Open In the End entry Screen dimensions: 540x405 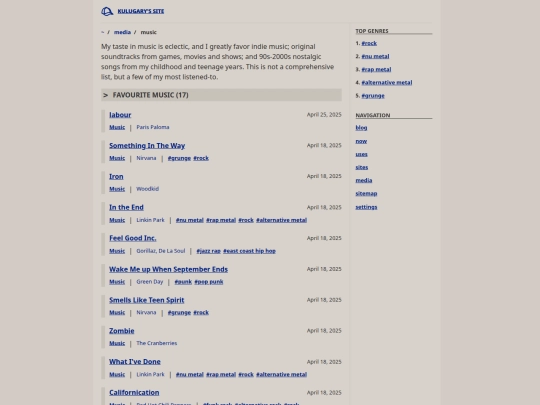pos(126,207)
